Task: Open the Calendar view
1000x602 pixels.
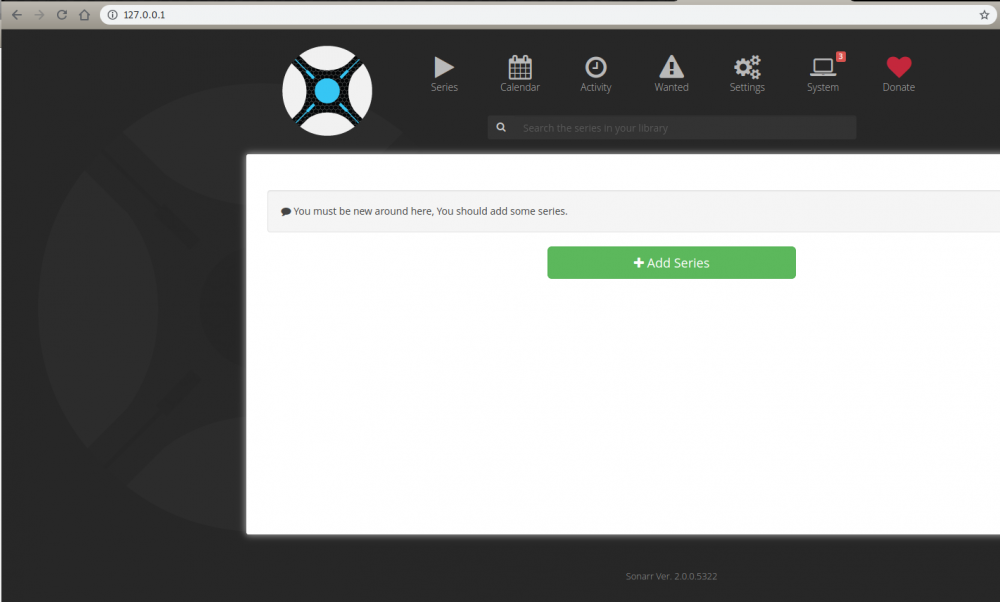Action: (520, 67)
